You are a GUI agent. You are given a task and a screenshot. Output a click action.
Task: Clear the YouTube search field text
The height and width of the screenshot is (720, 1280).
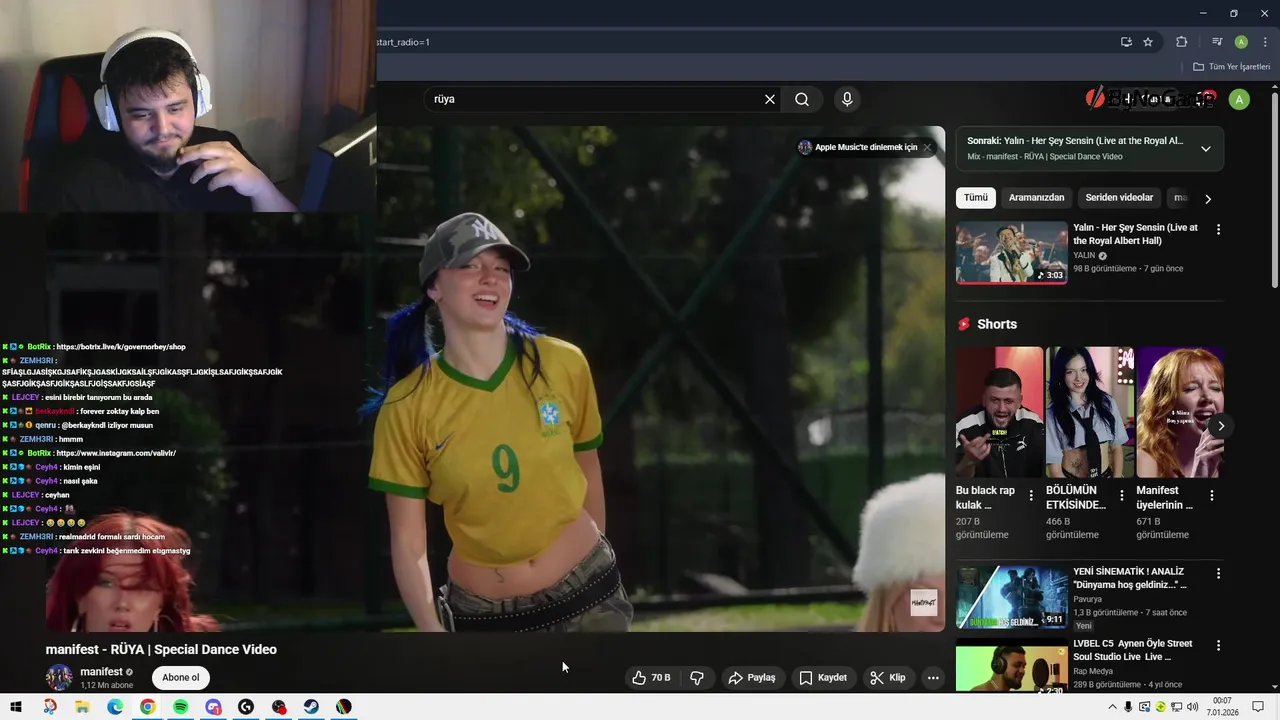point(770,99)
